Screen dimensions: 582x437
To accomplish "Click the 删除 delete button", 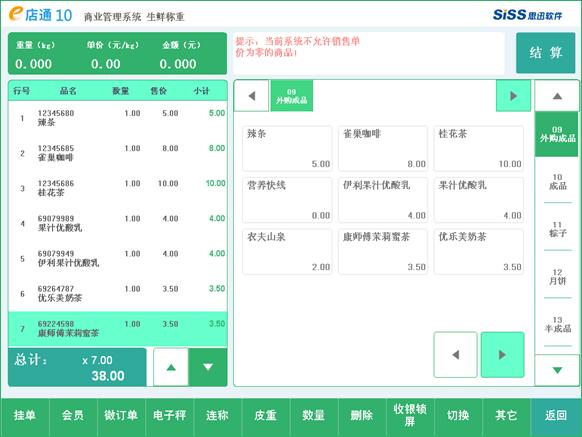I will [362, 415].
